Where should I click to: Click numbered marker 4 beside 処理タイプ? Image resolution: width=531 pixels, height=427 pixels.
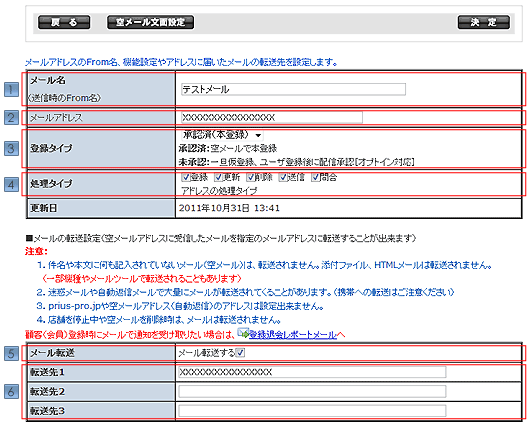coord(11,185)
